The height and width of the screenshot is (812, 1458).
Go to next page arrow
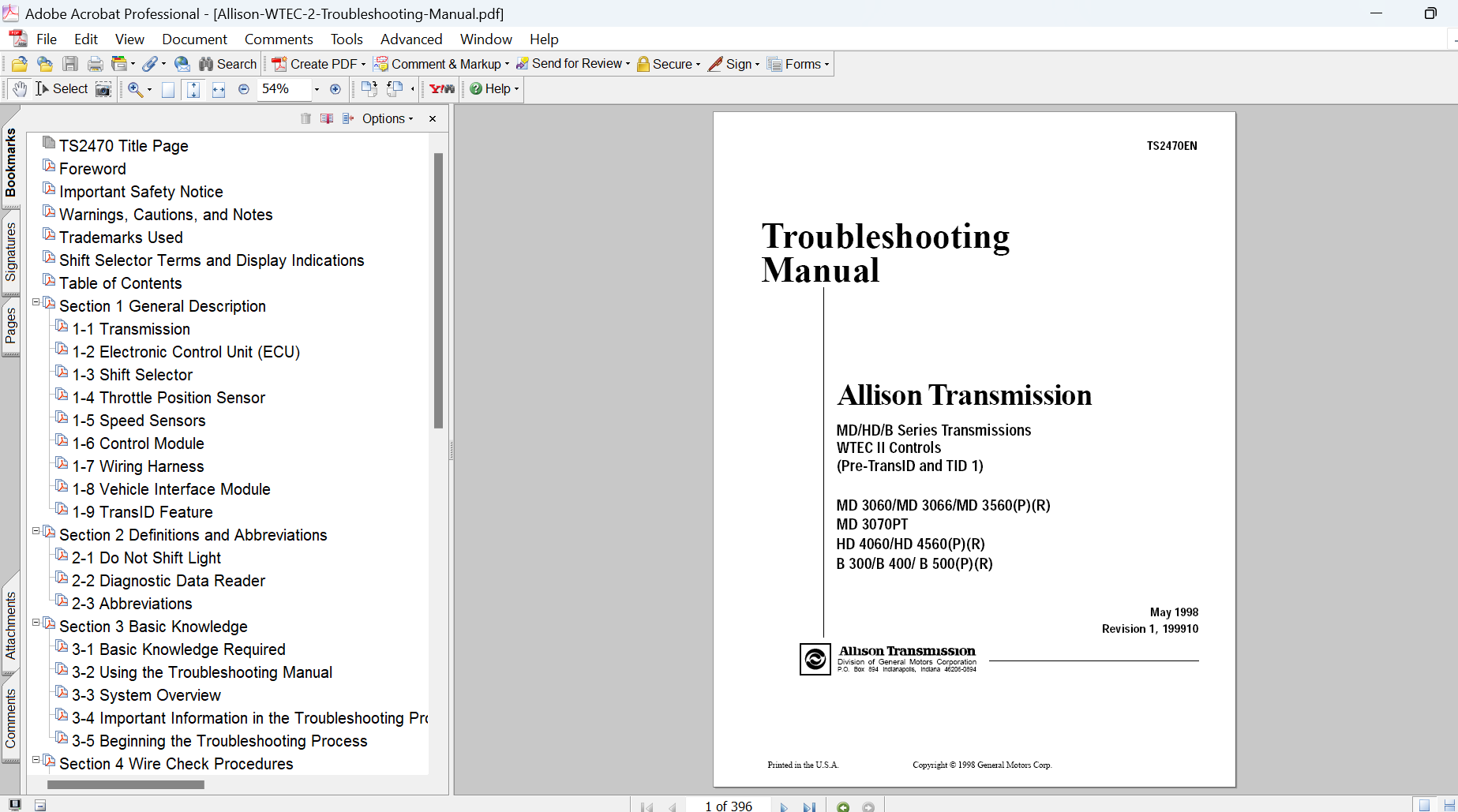click(x=784, y=806)
